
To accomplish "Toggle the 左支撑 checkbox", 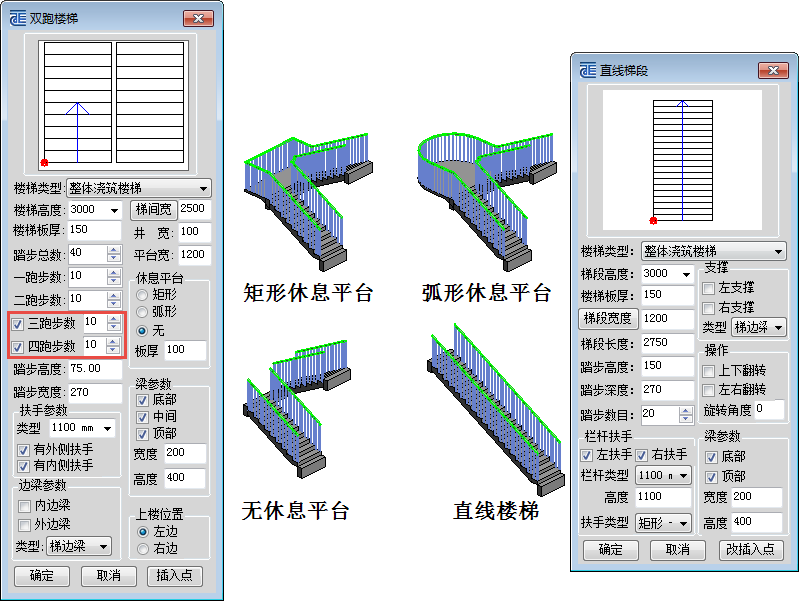I will point(709,288).
